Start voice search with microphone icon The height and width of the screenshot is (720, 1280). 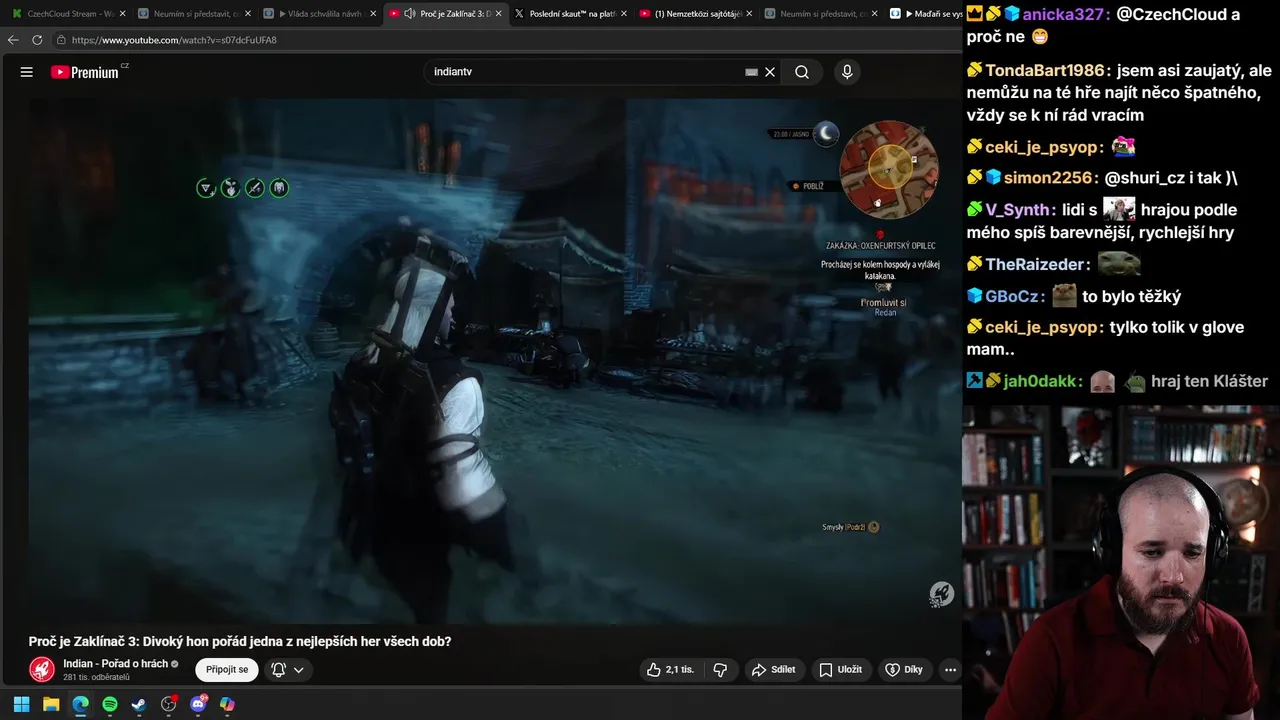point(847,72)
